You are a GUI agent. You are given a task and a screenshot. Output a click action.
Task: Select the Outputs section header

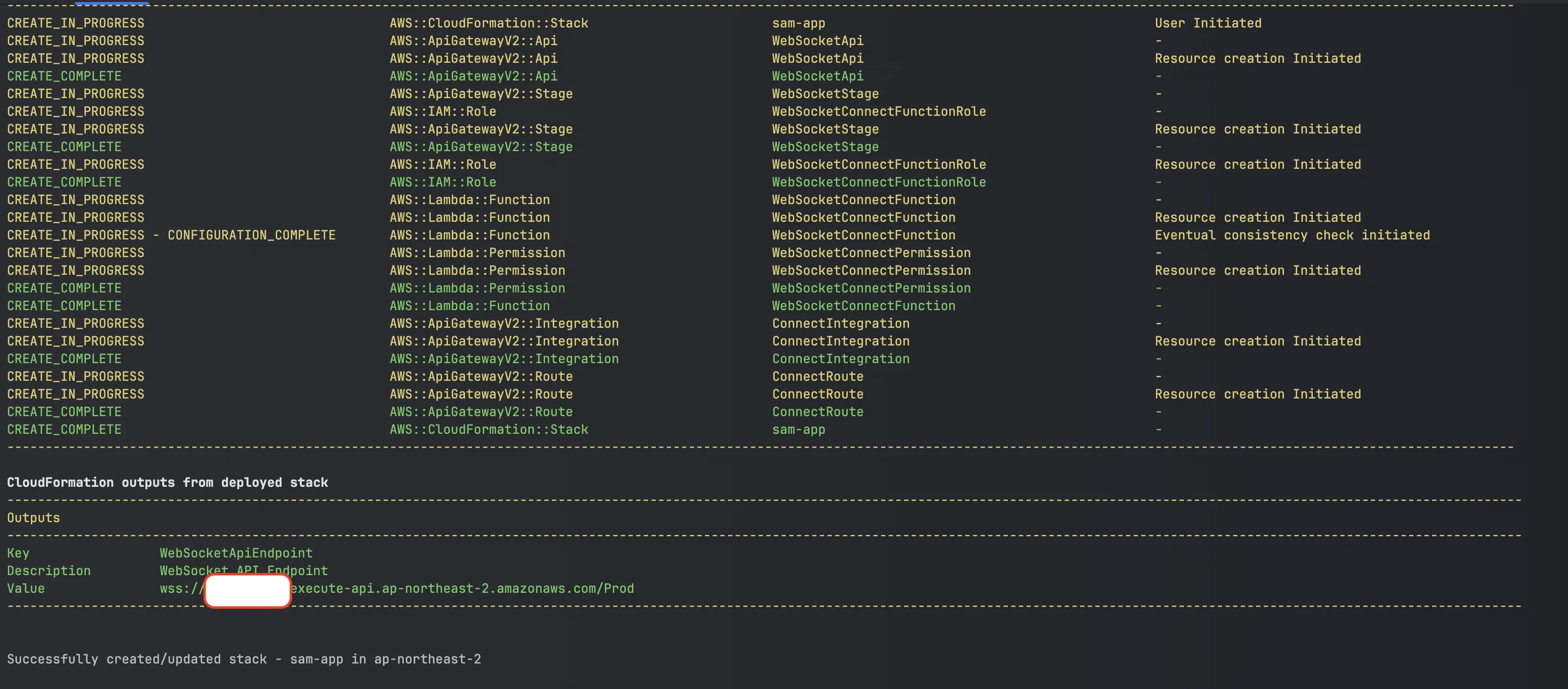coord(33,517)
